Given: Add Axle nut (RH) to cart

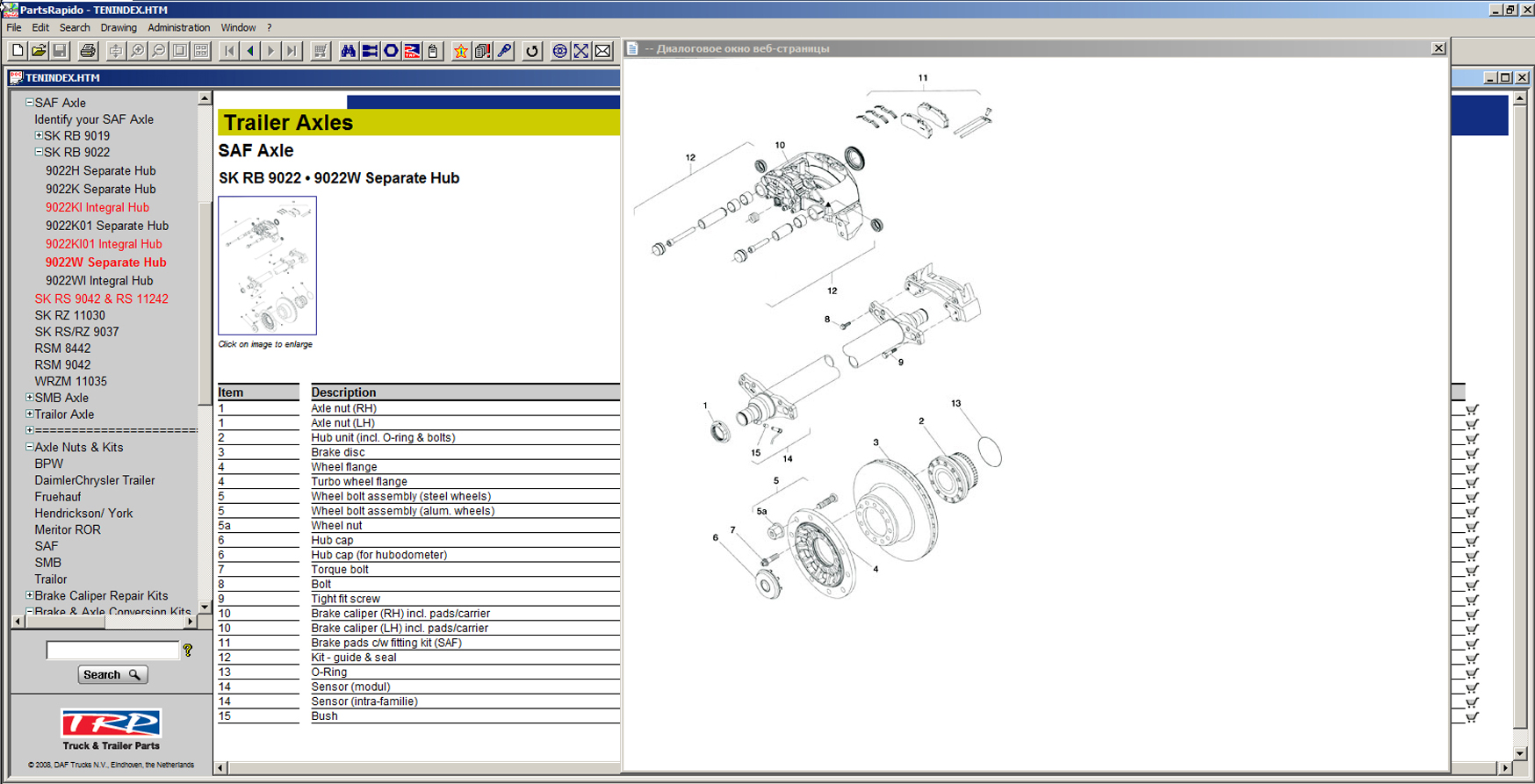Looking at the screenshot, I should pyautogui.click(x=1472, y=409).
